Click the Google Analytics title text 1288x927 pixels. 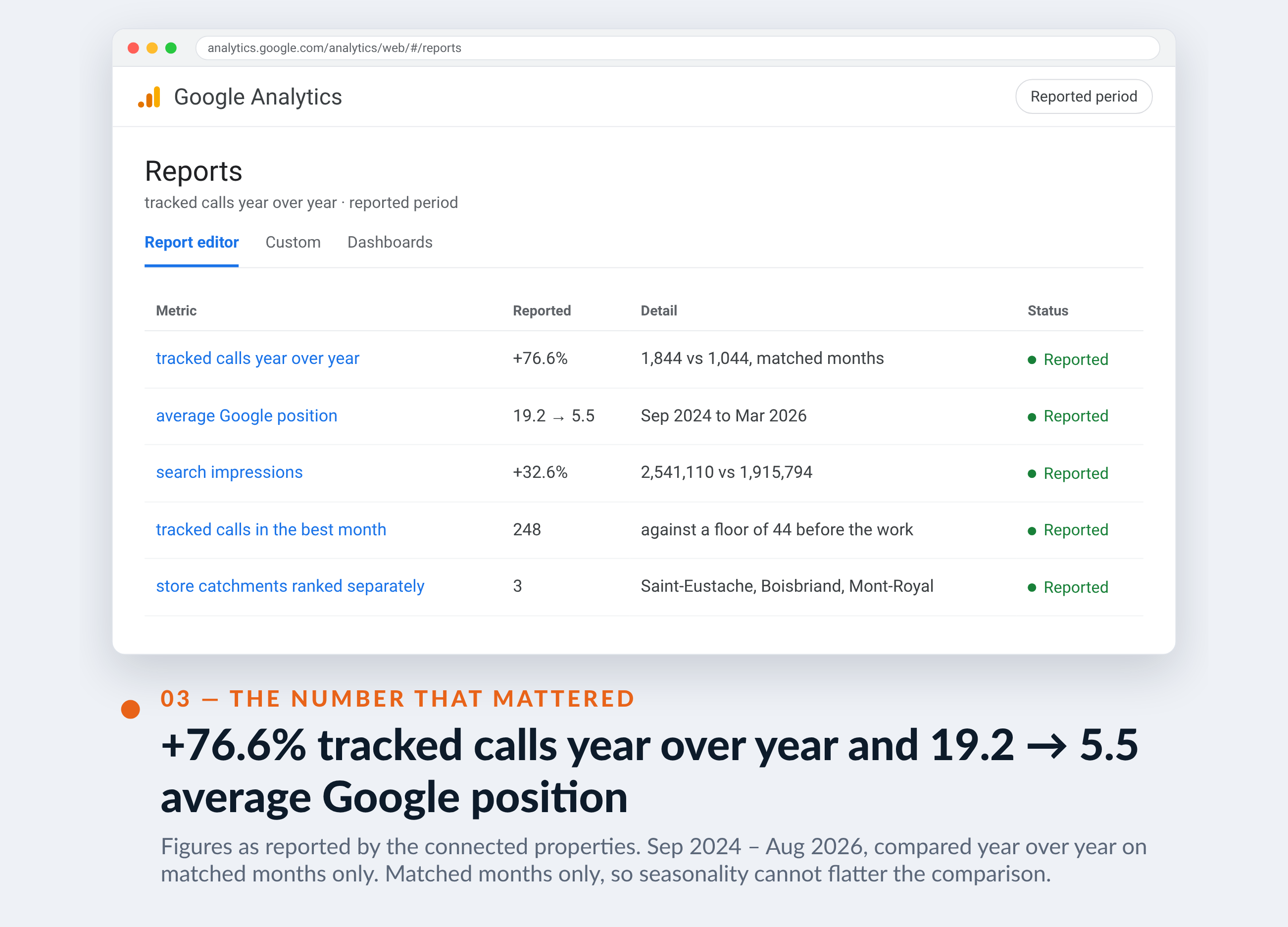pyautogui.click(x=258, y=97)
